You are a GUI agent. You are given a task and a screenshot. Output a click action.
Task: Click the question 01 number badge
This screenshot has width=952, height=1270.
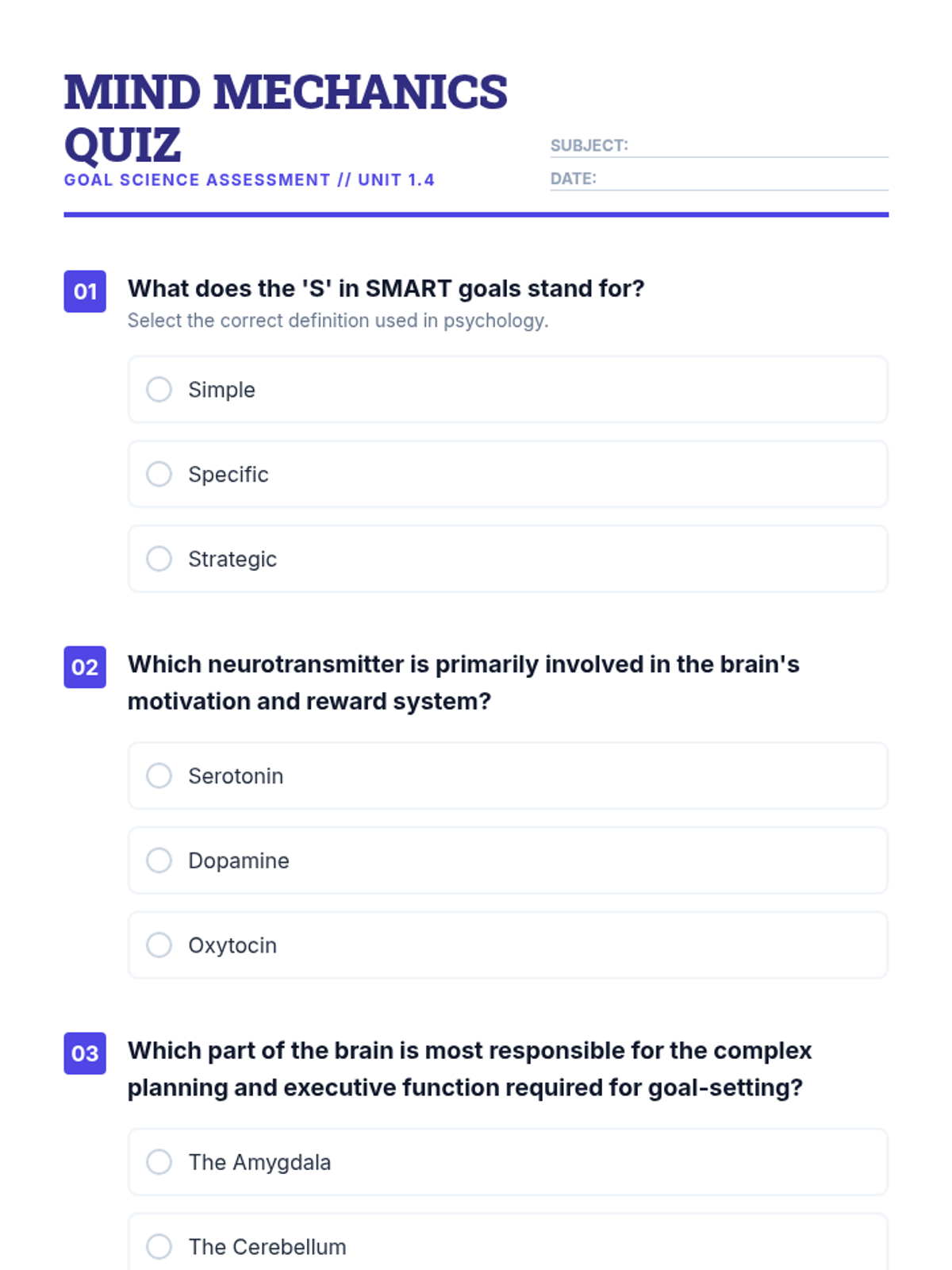pos(85,291)
